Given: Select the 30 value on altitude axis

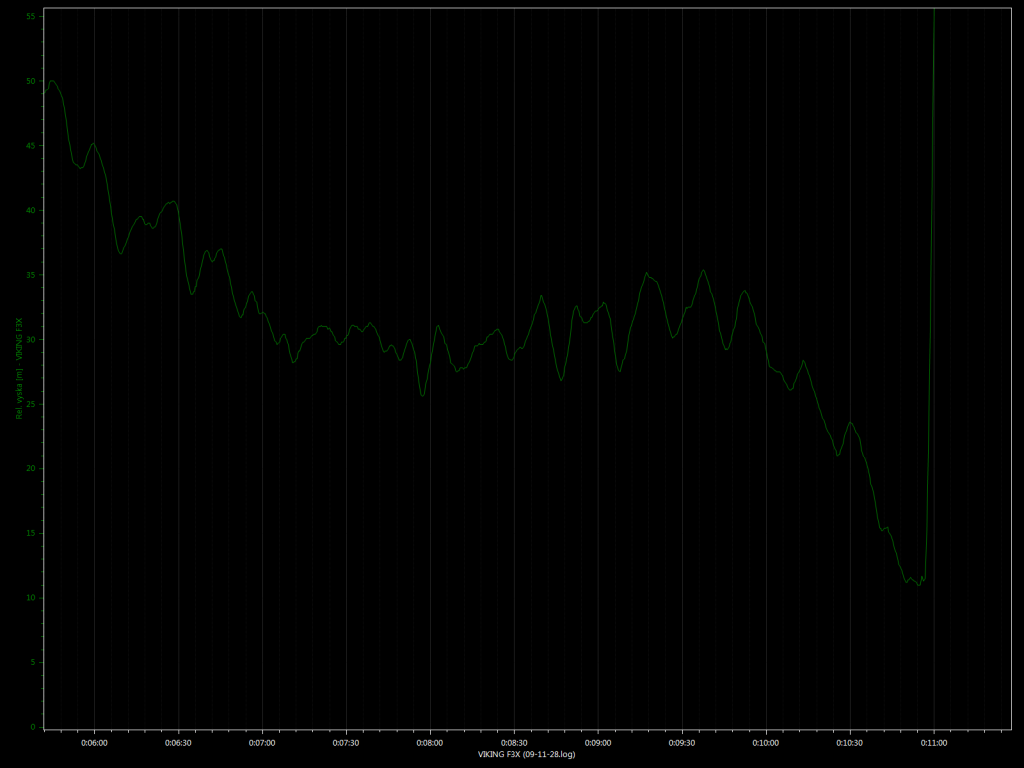Looking at the screenshot, I should 31,339.
